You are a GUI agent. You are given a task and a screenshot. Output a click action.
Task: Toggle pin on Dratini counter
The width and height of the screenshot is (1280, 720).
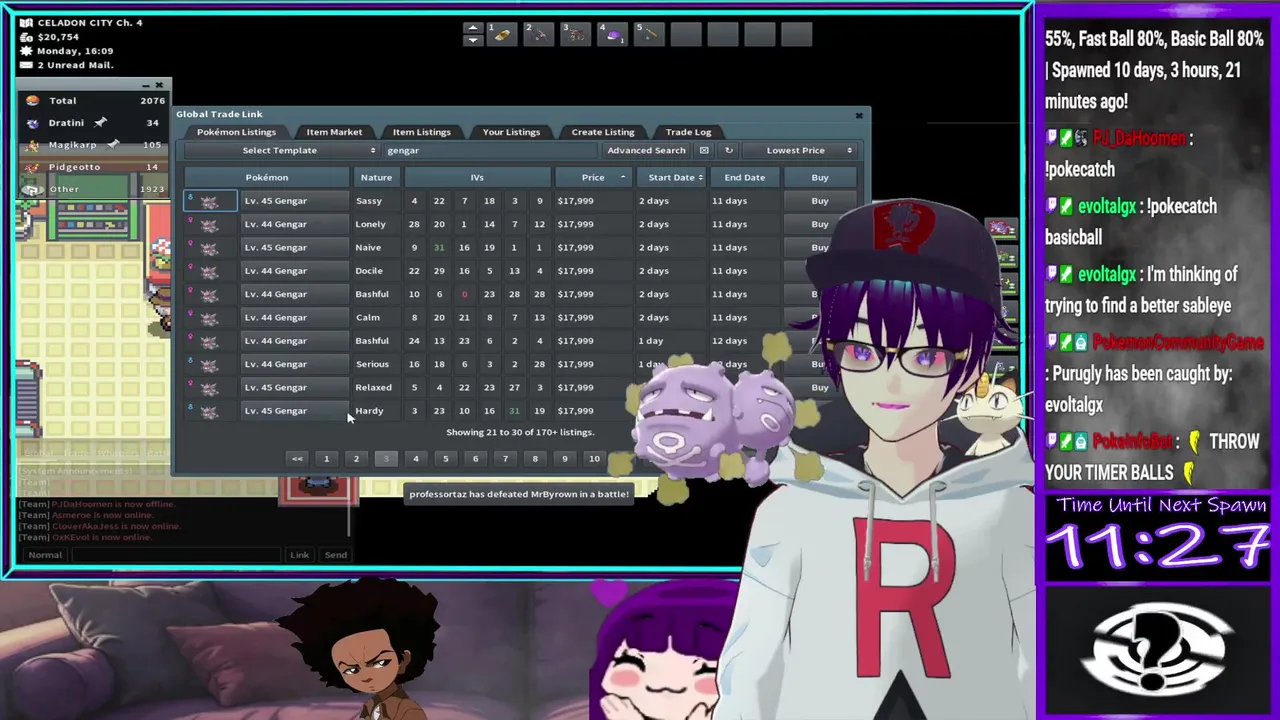[x=100, y=123]
